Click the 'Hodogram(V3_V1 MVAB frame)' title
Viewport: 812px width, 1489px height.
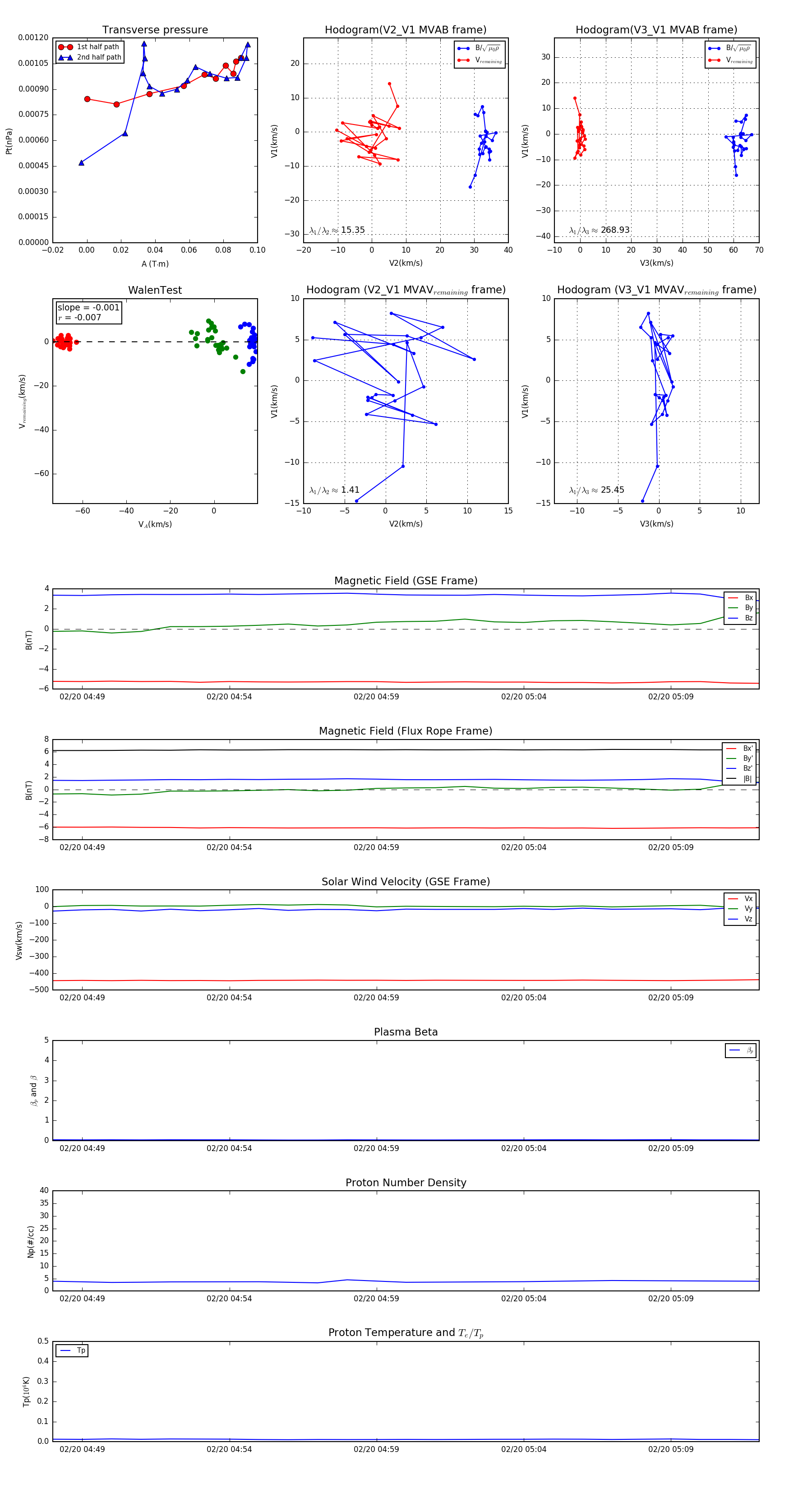pyautogui.click(x=656, y=30)
